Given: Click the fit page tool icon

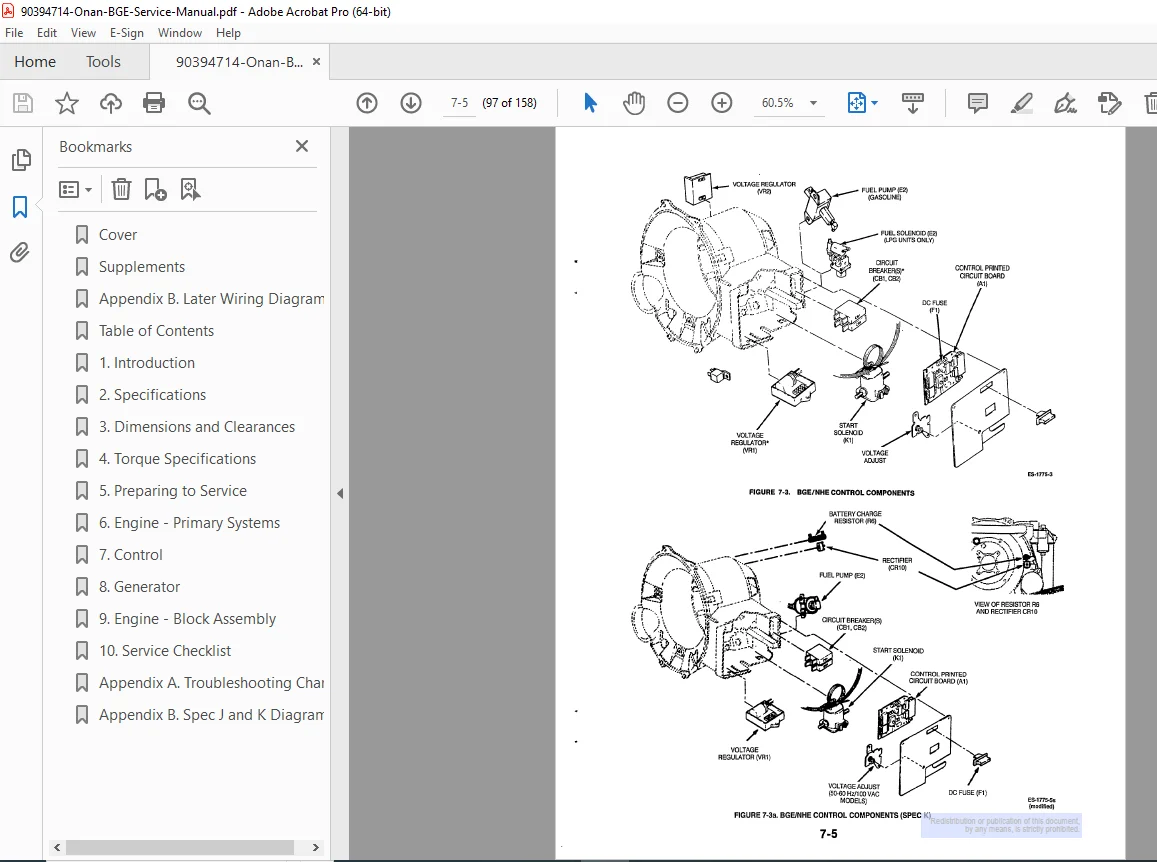Looking at the screenshot, I should 857,103.
